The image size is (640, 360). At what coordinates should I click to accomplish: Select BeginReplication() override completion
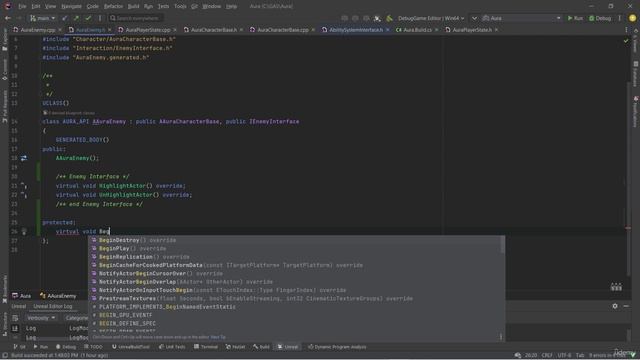coord(295,257)
